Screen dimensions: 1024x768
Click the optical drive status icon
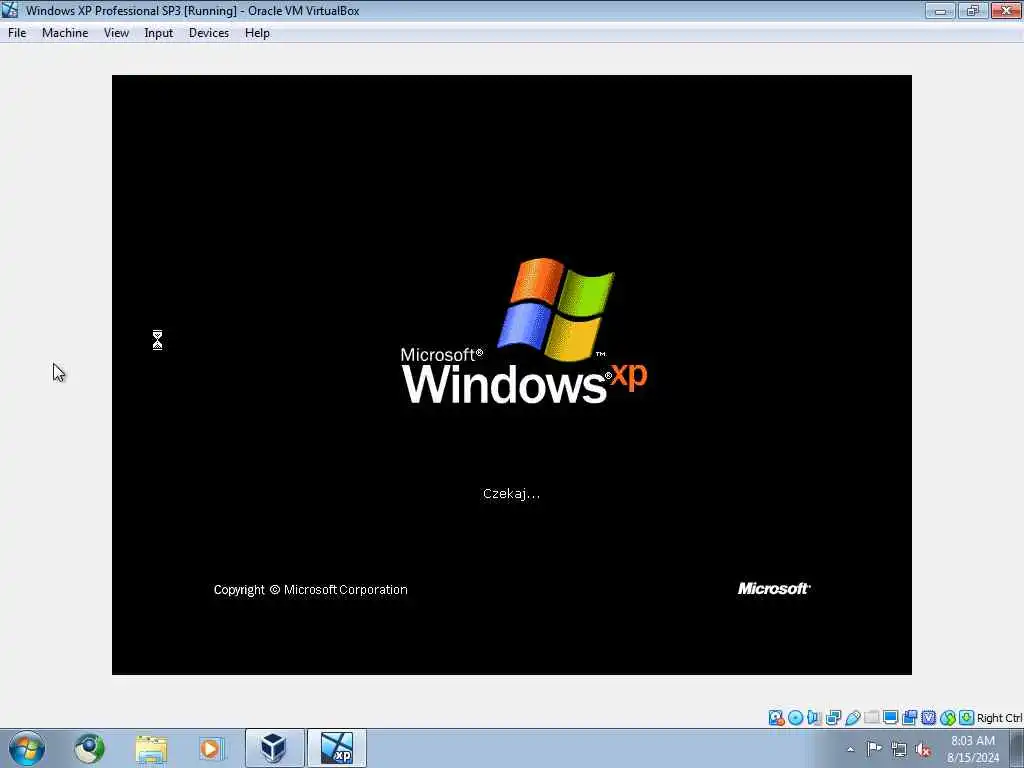coord(795,718)
